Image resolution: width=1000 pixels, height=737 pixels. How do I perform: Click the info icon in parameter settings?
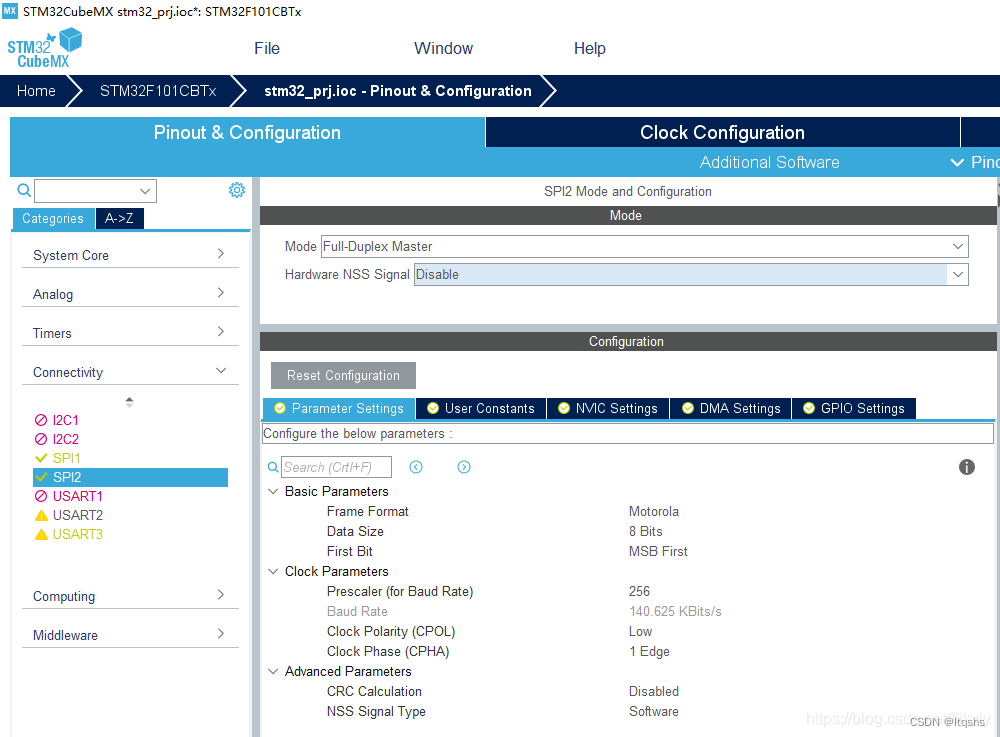tap(967, 467)
